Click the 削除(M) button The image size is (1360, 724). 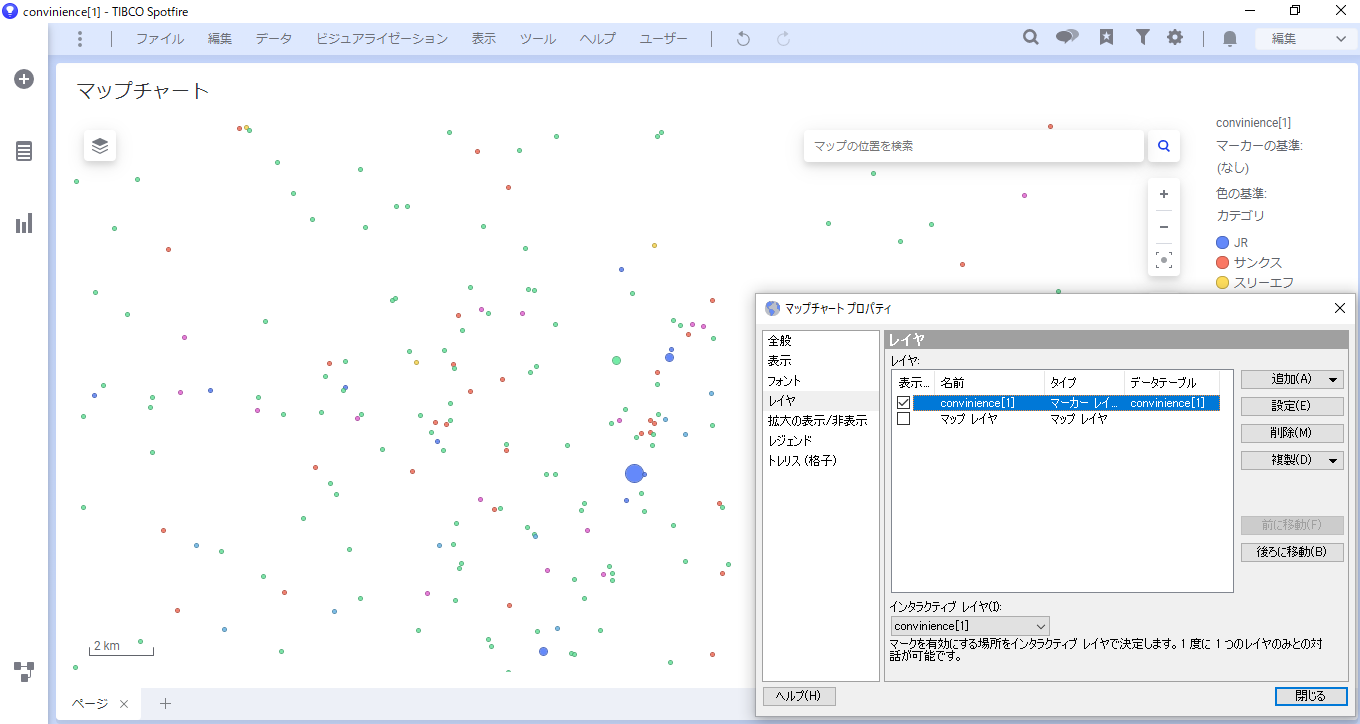(x=1292, y=433)
